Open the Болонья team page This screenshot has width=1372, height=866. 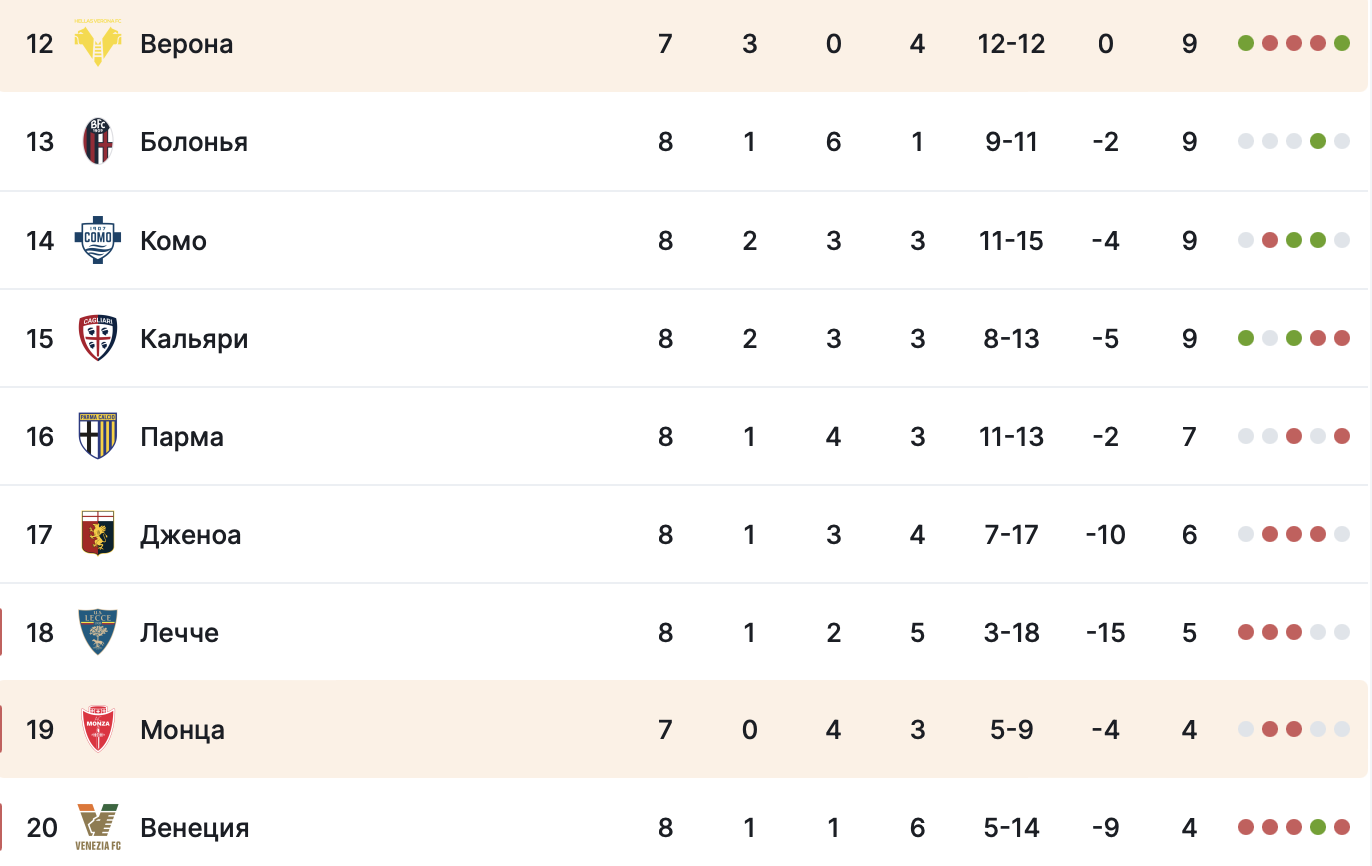[x=193, y=142]
